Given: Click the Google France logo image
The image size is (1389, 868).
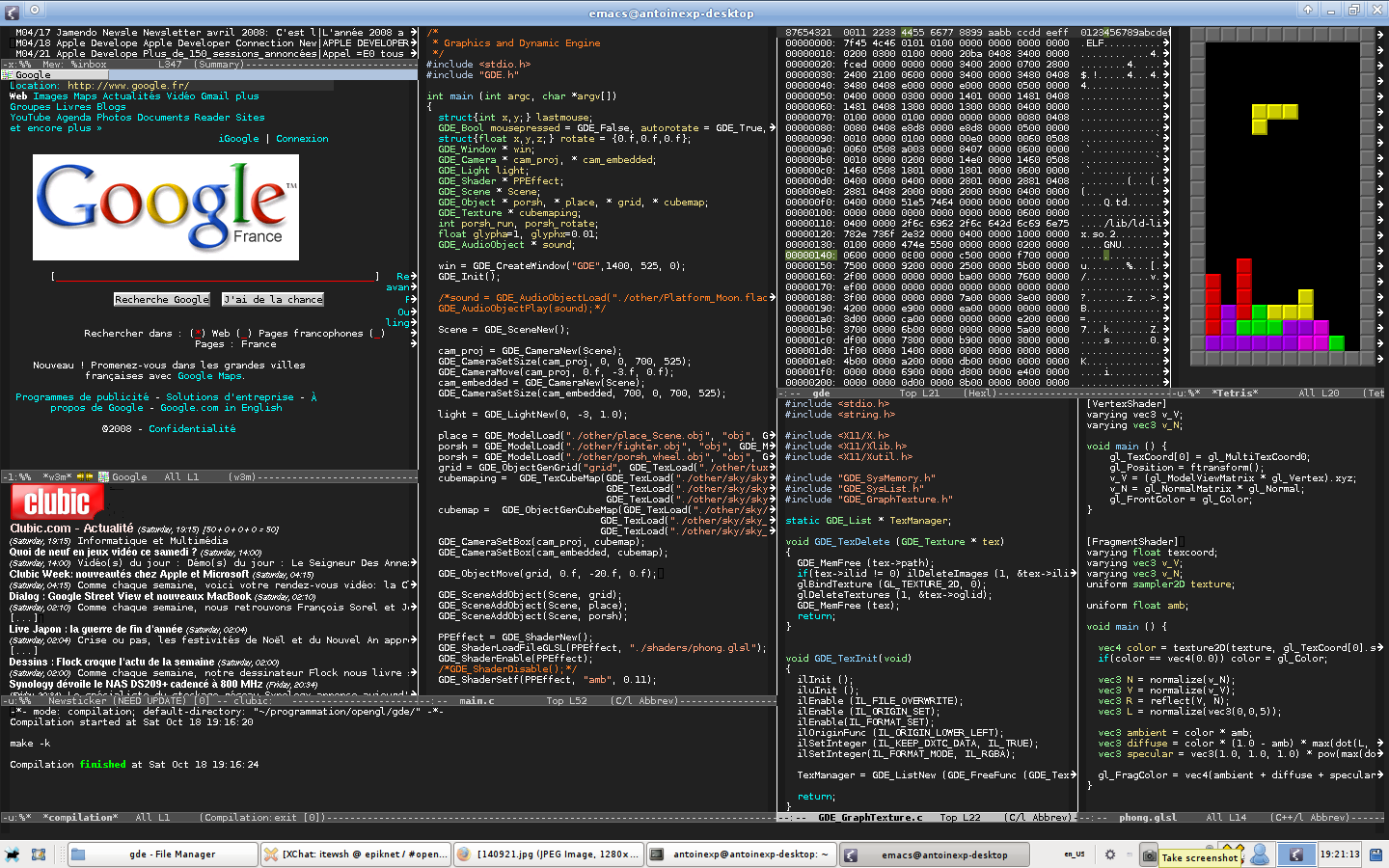Looking at the screenshot, I should click(166, 206).
